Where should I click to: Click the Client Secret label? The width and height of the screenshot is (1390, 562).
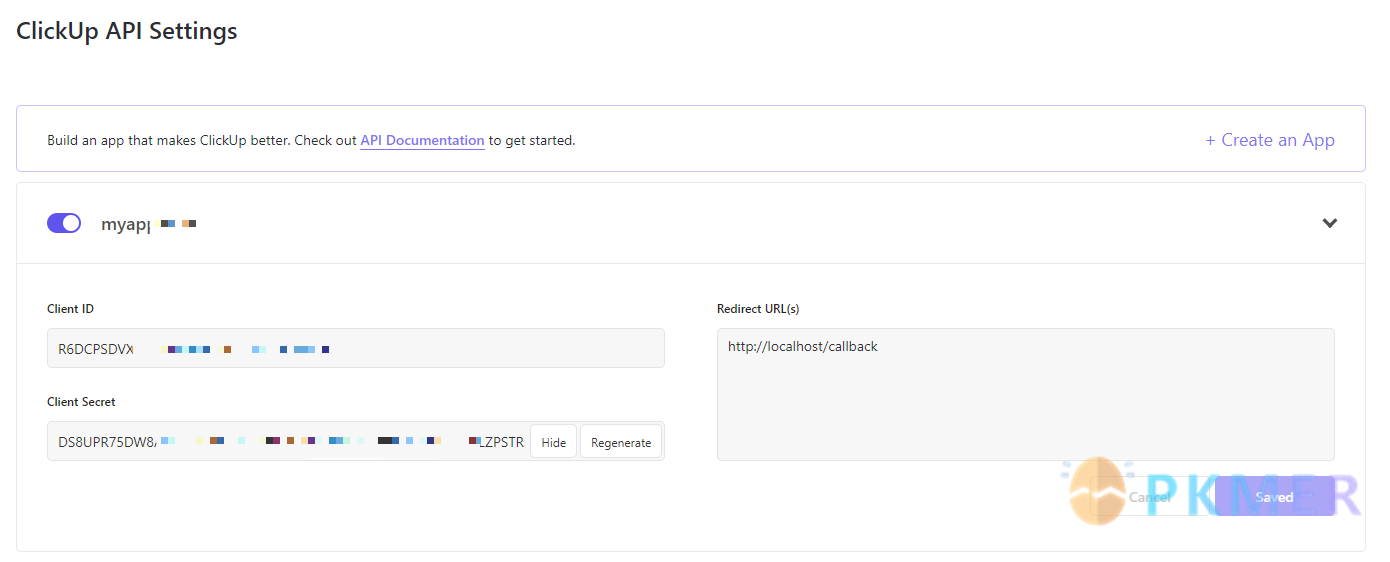click(81, 402)
